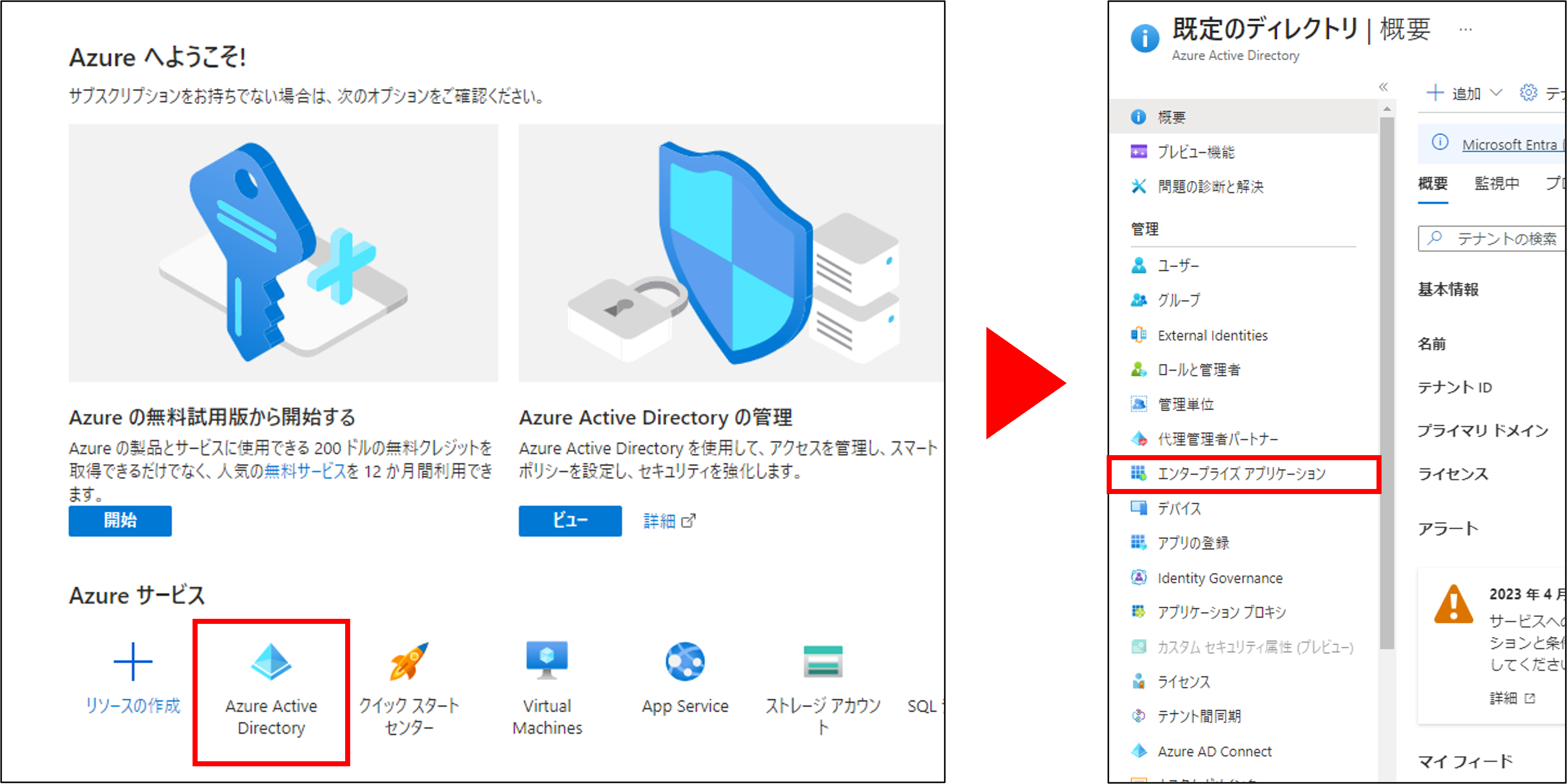
Task: Click the 開始 (Start) button
Action: pyautogui.click(x=120, y=521)
